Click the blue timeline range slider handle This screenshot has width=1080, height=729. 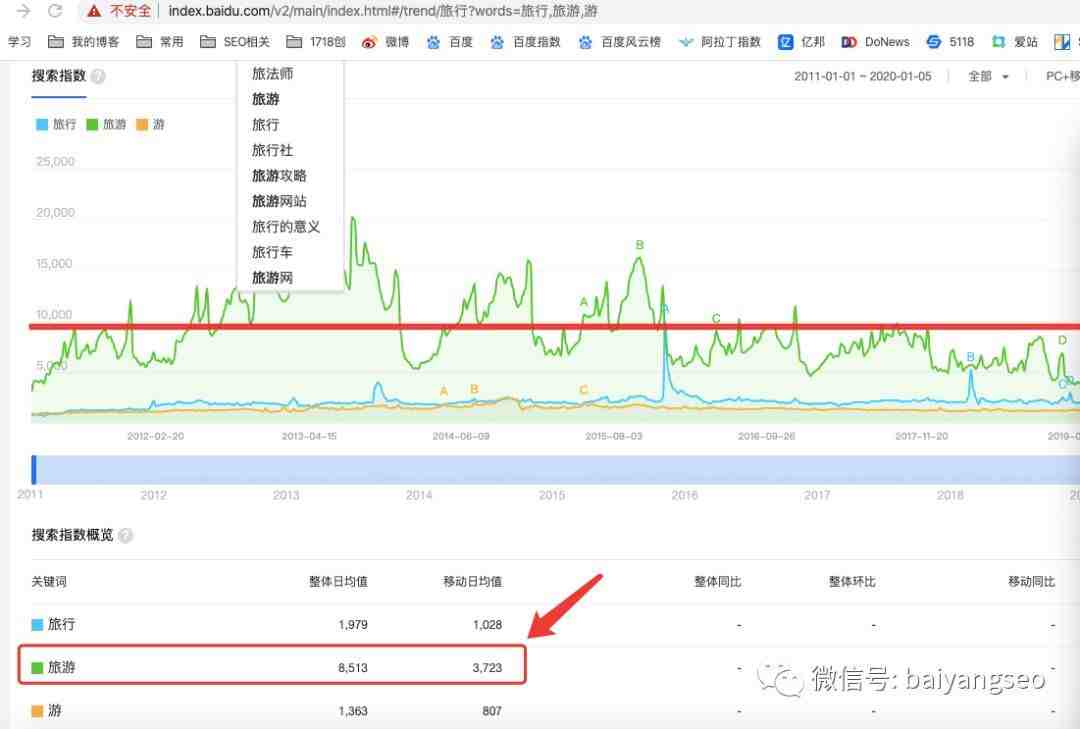tap(34, 470)
